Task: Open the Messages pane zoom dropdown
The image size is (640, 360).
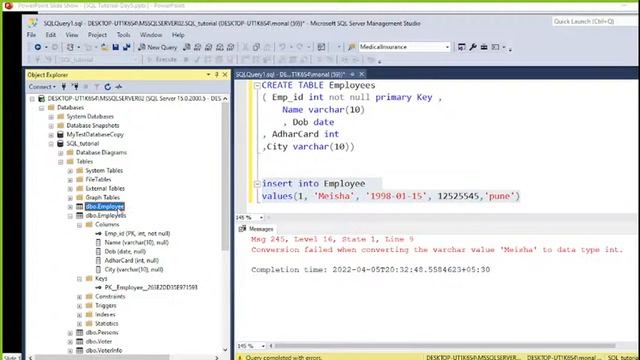Action: (263, 346)
